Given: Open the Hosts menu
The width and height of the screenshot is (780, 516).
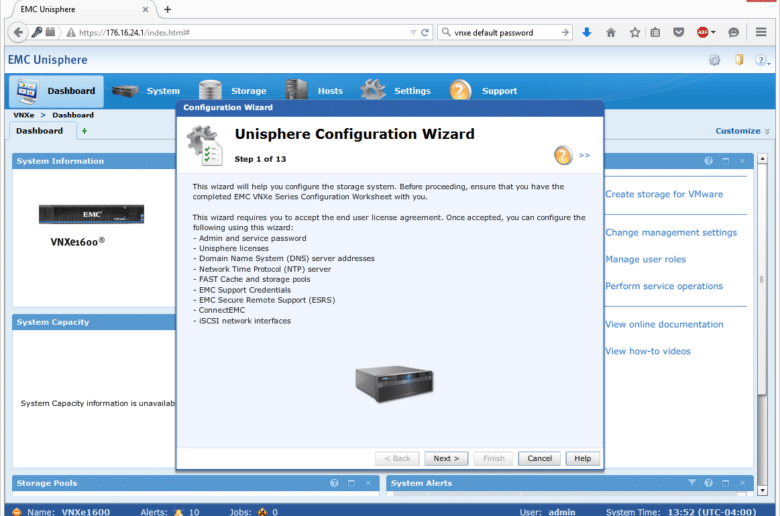Looking at the screenshot, I should tap(314, 91).
